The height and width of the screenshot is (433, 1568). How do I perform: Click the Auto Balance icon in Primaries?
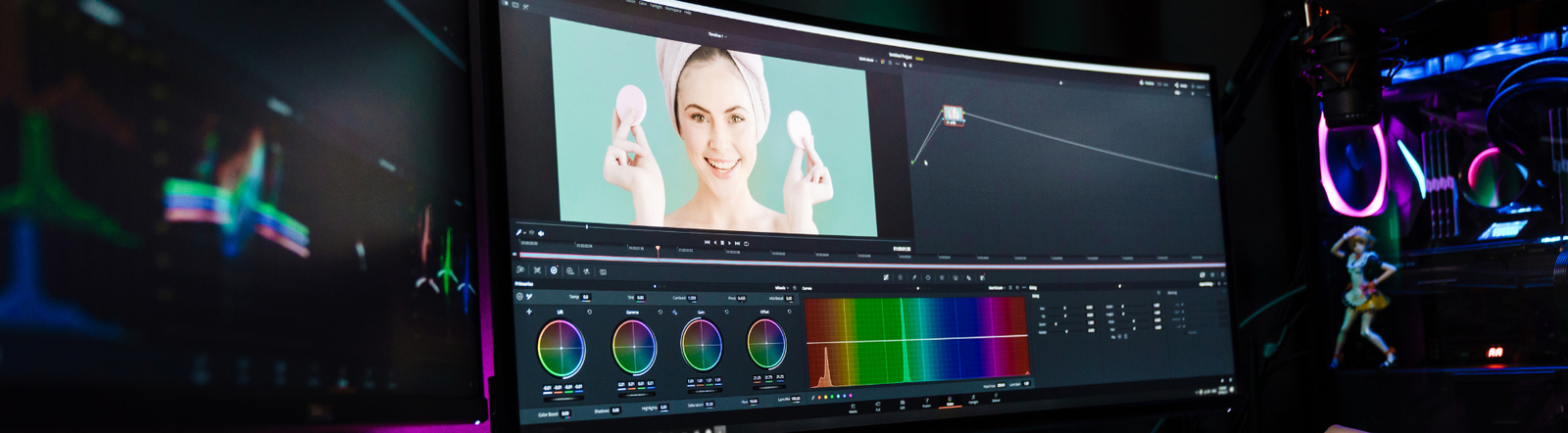(x=519, y=296)
